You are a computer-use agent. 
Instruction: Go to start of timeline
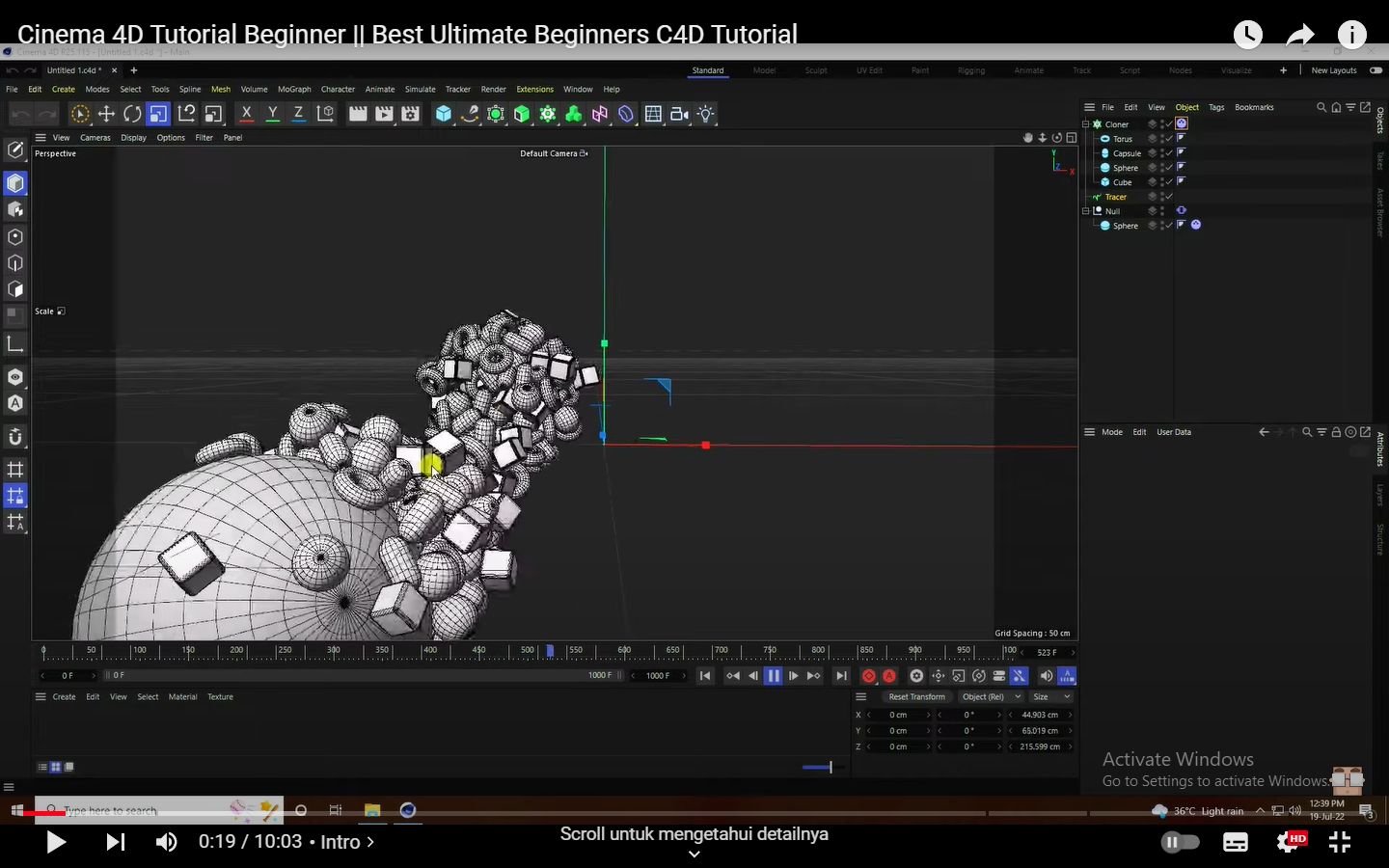pyautogui.click(x=705, y=676)
